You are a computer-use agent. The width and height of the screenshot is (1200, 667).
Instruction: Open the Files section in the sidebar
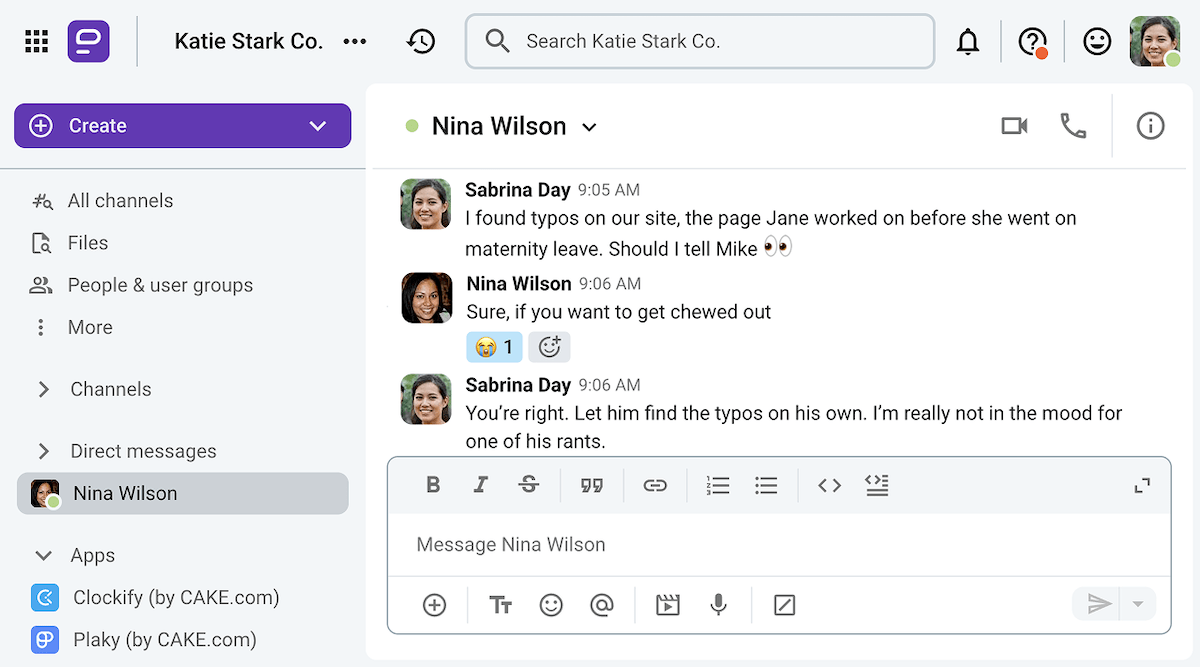87,242
